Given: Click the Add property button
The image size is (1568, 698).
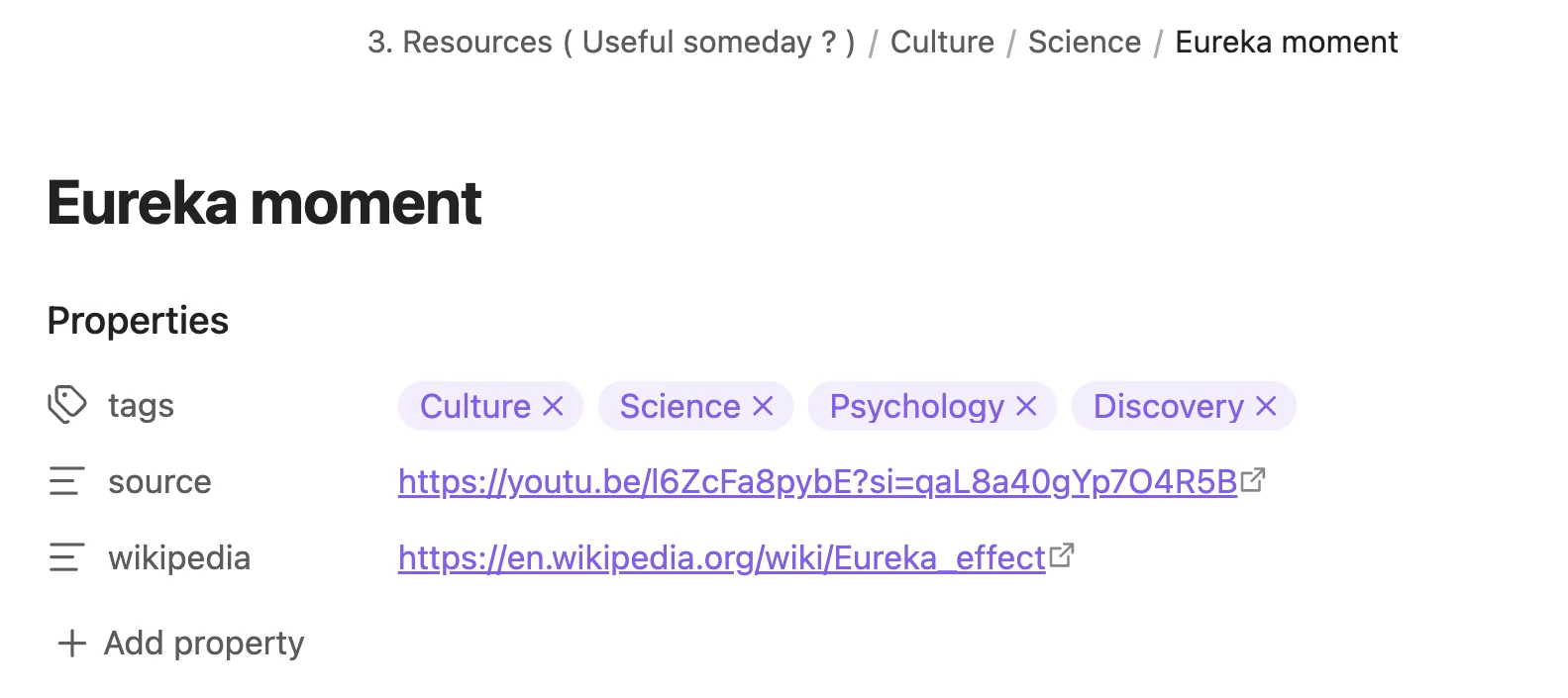Looking at the screenshot, I should [x=181, y=644].
